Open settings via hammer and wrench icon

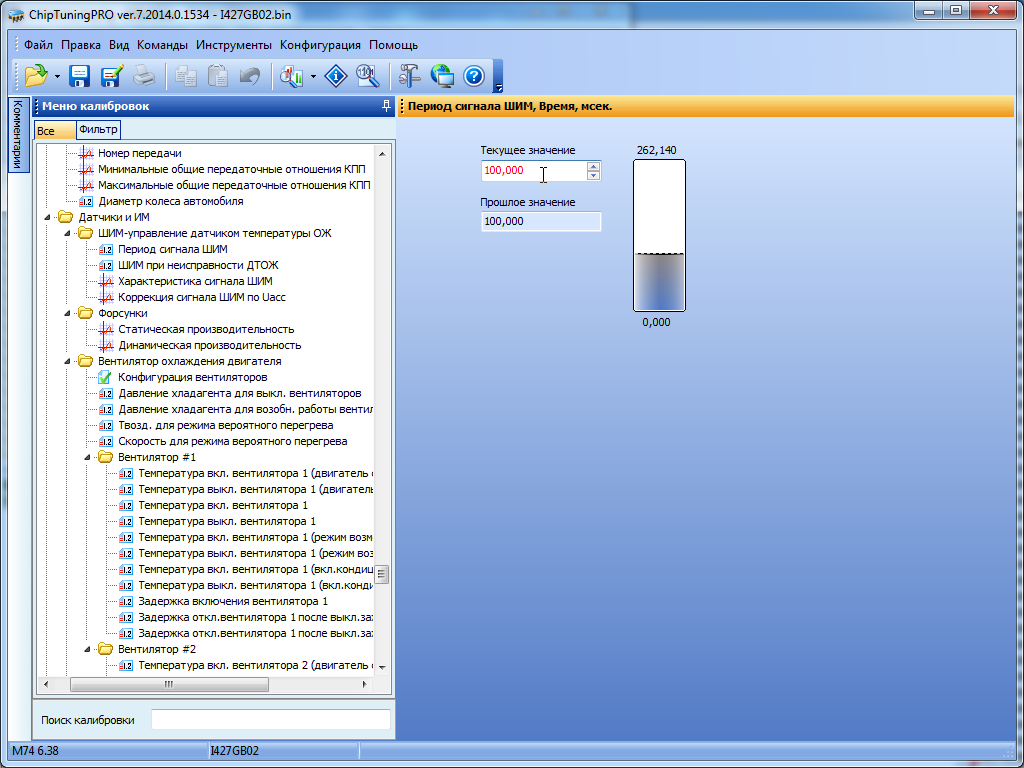click(410, 76)
